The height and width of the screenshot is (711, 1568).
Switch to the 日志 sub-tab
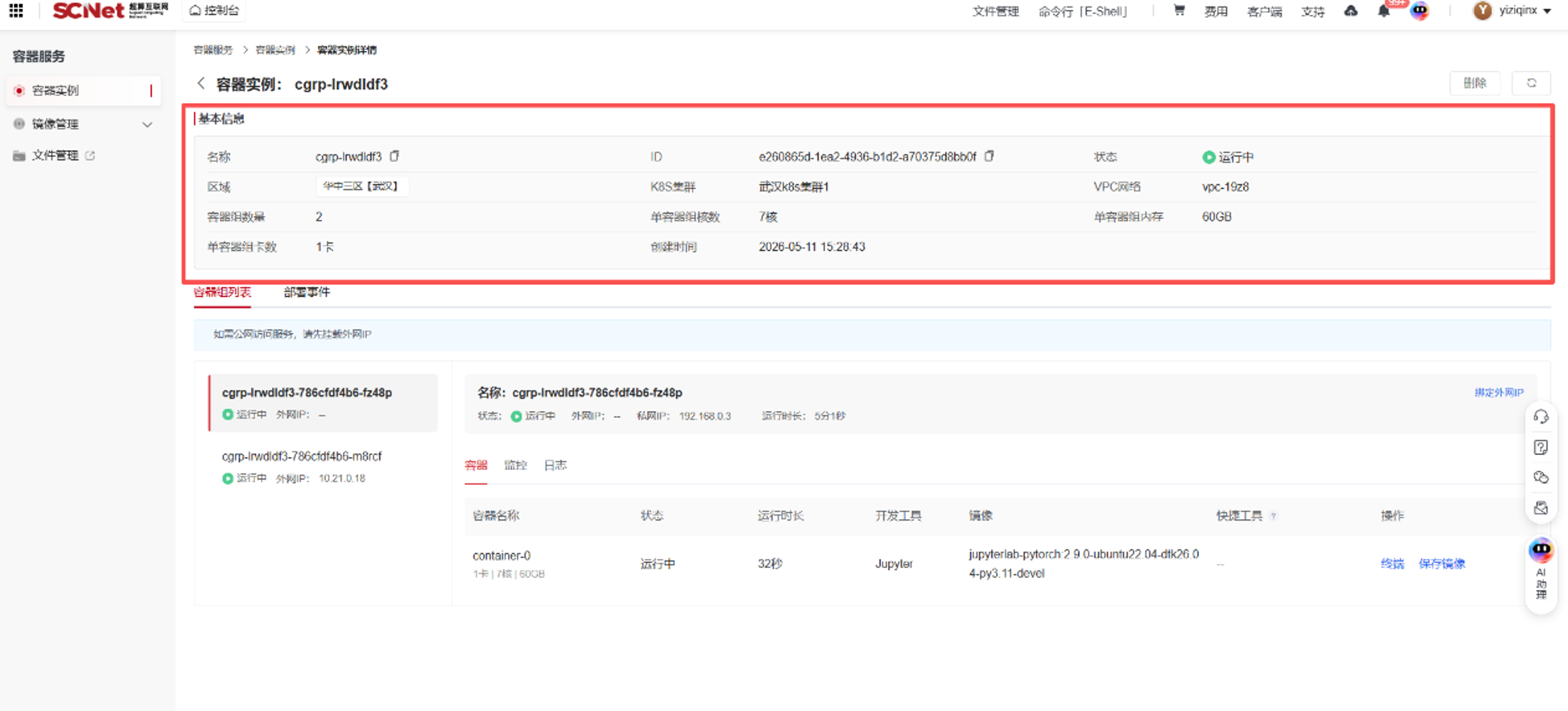555,466
